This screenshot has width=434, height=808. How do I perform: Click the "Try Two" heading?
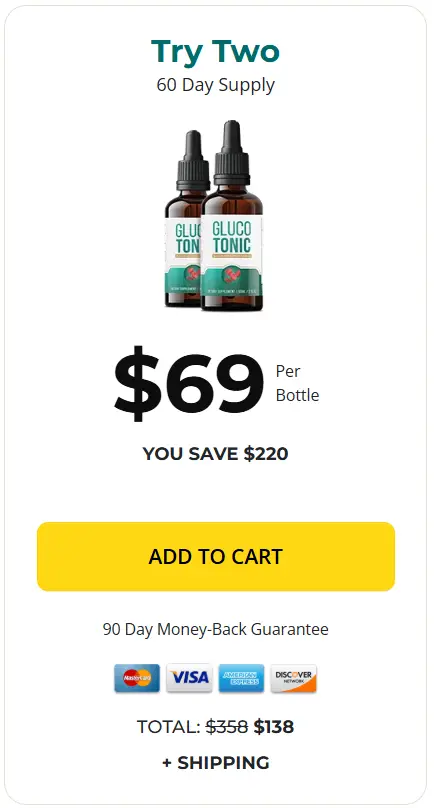(x=215, y=52)
